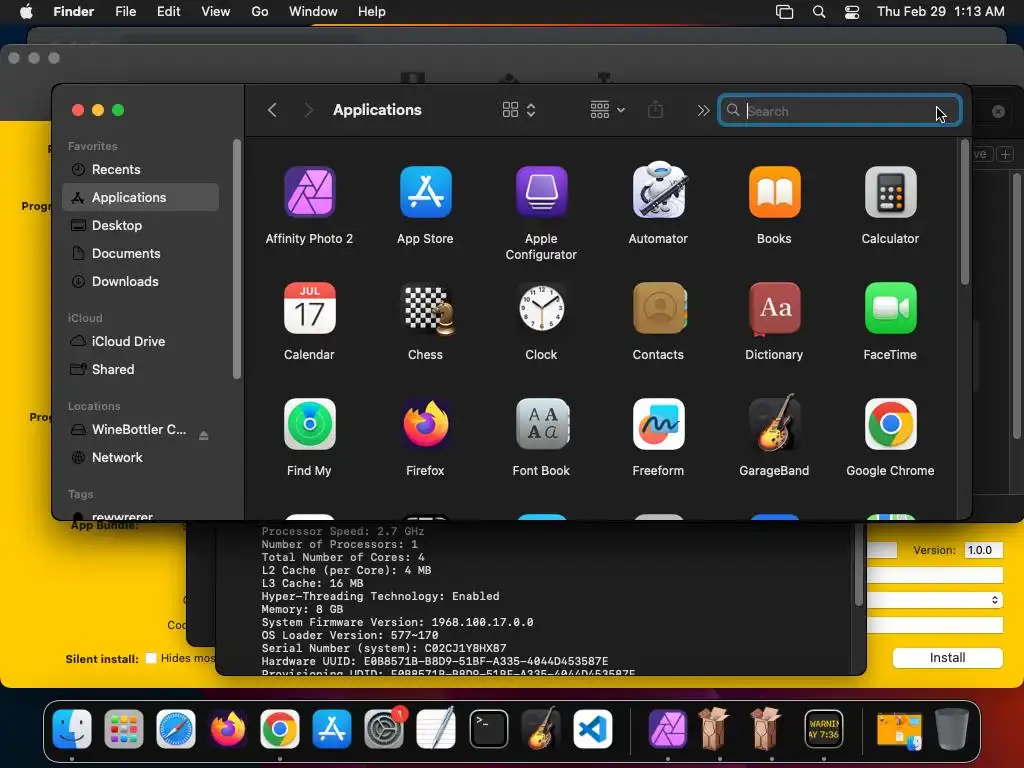Viewport: 1024px width, 768px height.
Task: Click the Memory: 8 GB line
Action: pyautogui.click(x=302, y=609)
